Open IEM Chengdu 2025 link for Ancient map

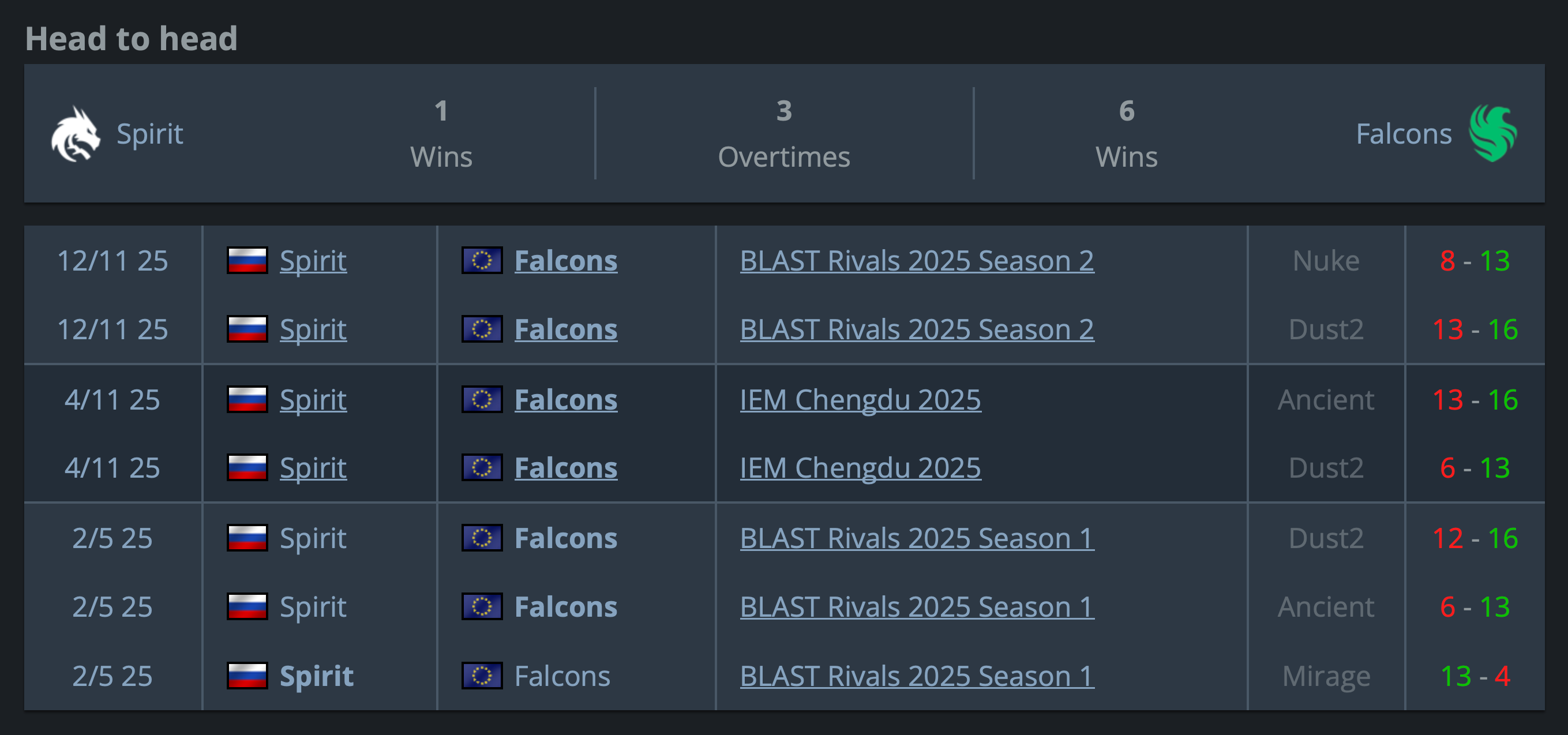860,399
